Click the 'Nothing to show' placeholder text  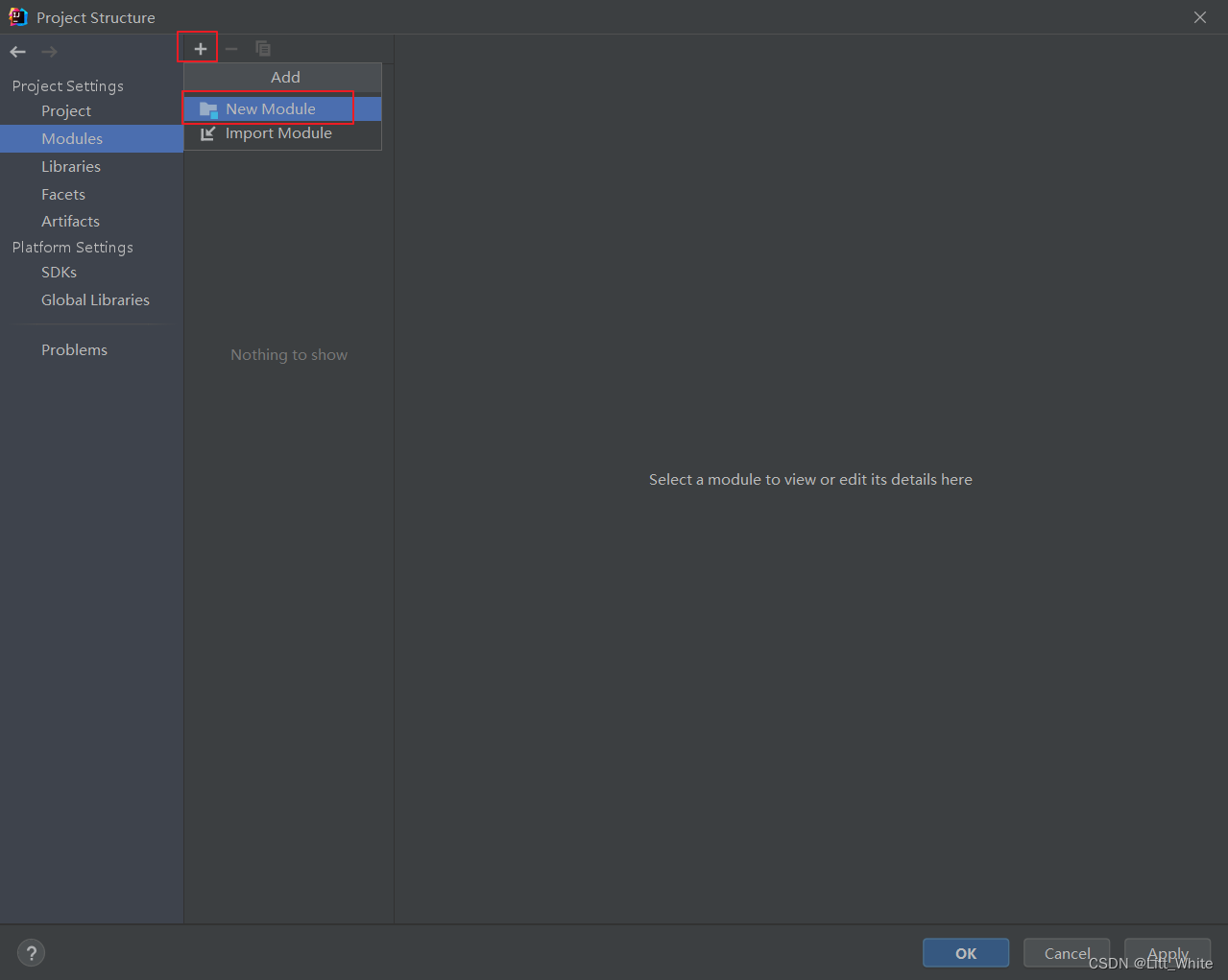coord(289,355)
